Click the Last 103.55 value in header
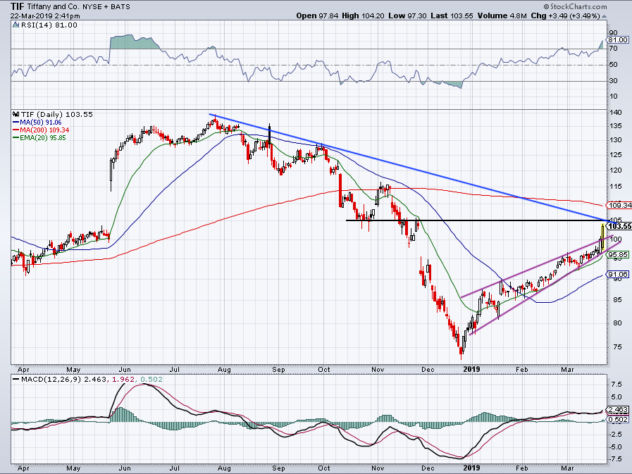Image resolution: width=632 pixels, height=474 pixels. click(451, 16)
